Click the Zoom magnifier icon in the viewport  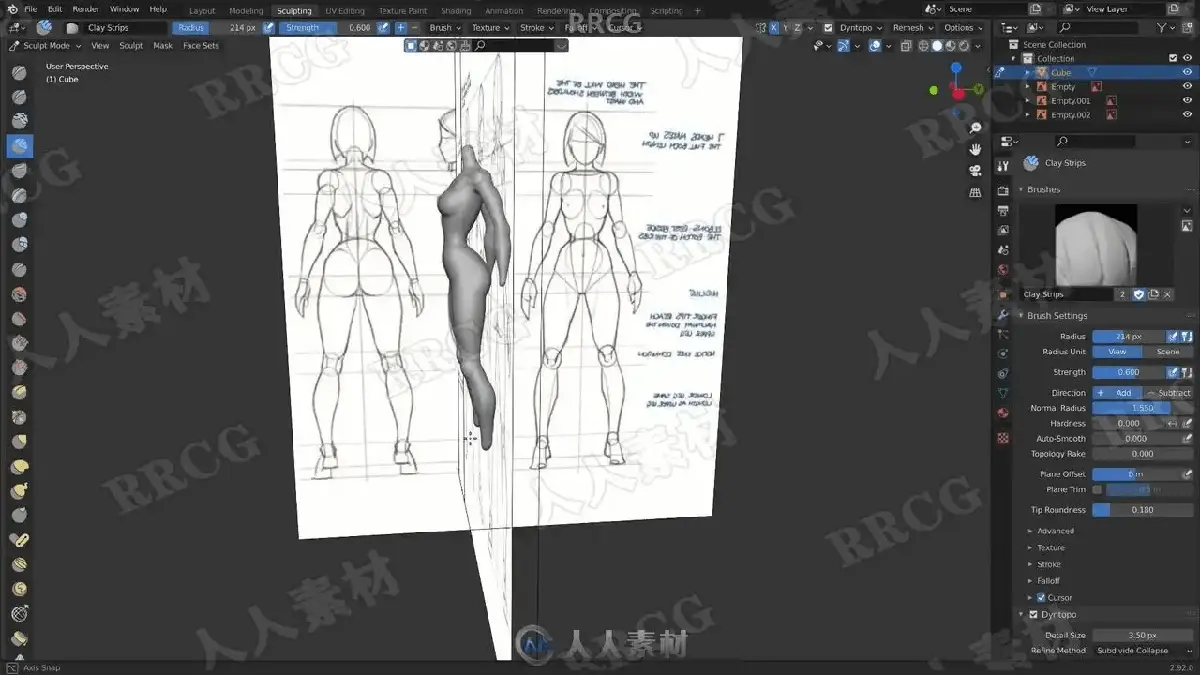[x=976, y=129]
